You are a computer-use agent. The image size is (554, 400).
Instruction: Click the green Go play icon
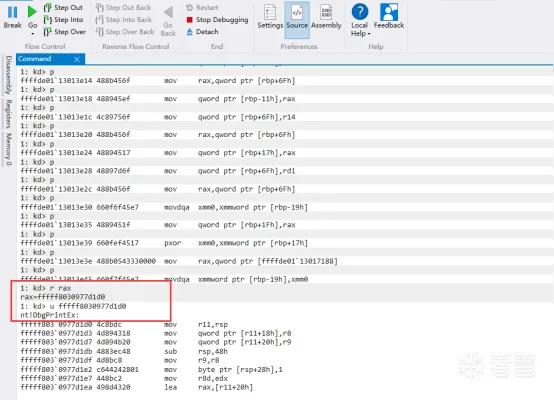point(32,12)
